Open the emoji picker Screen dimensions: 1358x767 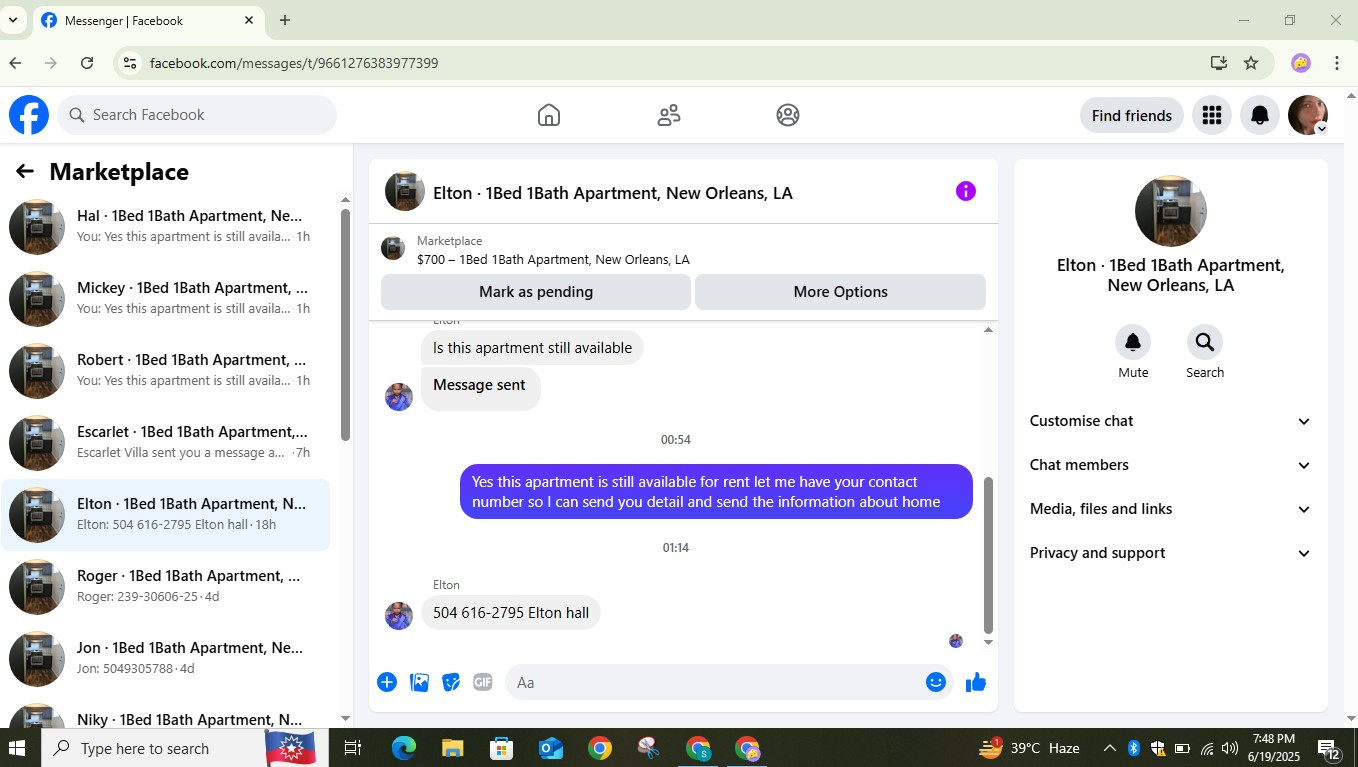tap(936, 682)
